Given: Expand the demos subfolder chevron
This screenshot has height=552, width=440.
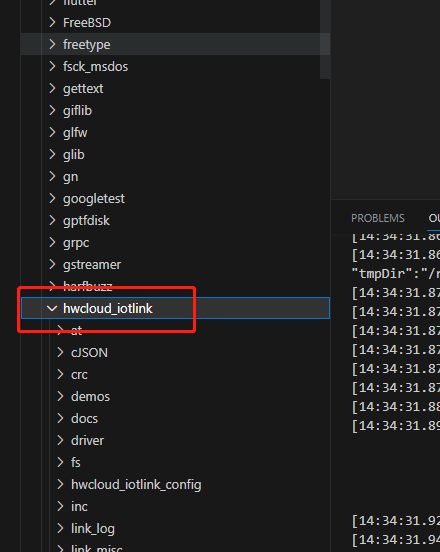Looking at the screenshot, I should tap(61, 396).
